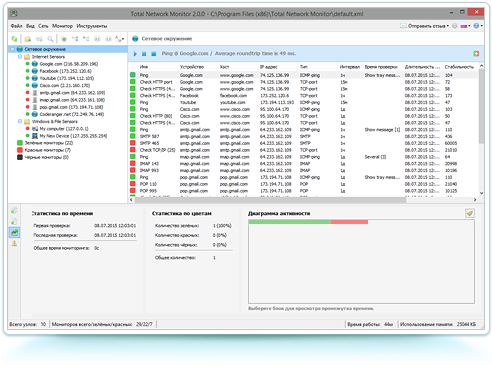Sort by the IP адрес column header
This screenshot has height=374, width=492.
point(278,67)
